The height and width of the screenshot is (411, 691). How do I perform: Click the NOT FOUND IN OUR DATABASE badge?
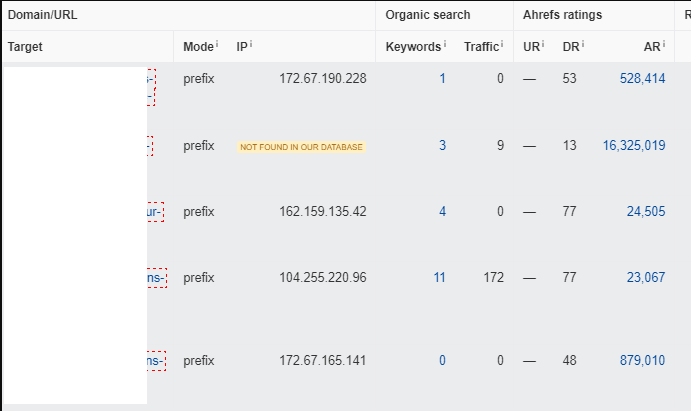click(x=301, y=147)
